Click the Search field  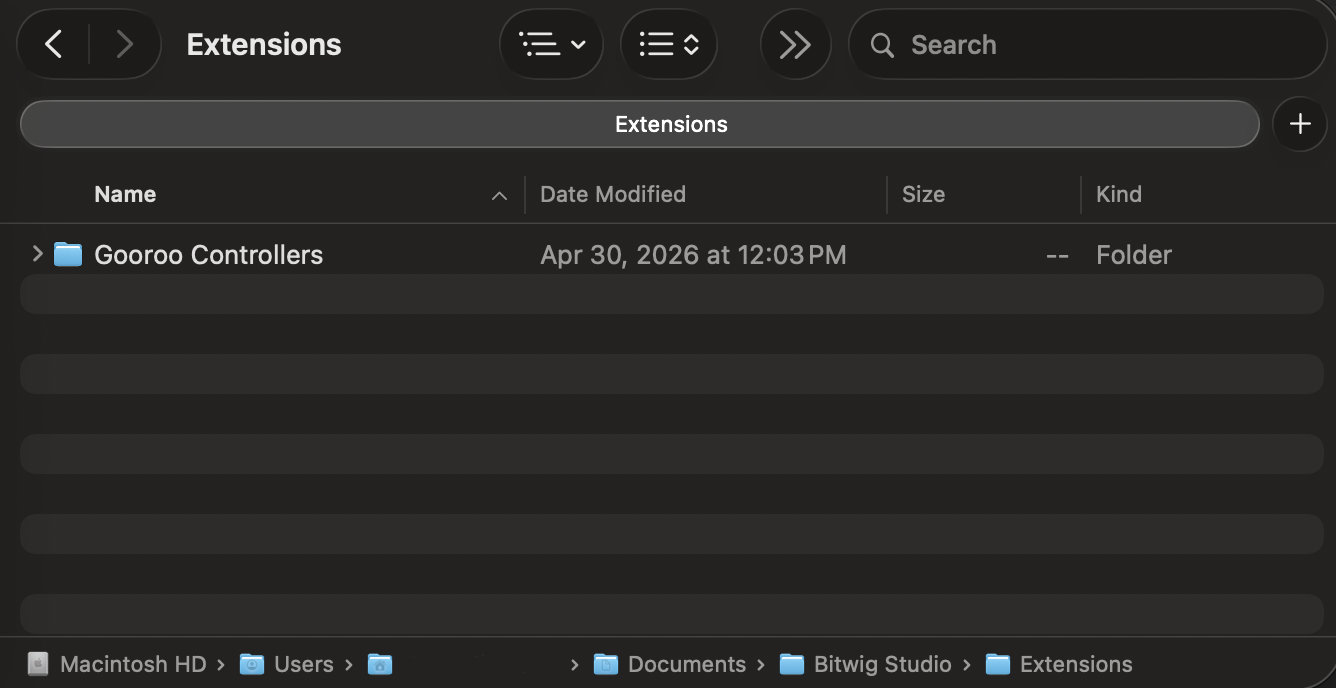pyautogui.click(x=1087, y=44)
